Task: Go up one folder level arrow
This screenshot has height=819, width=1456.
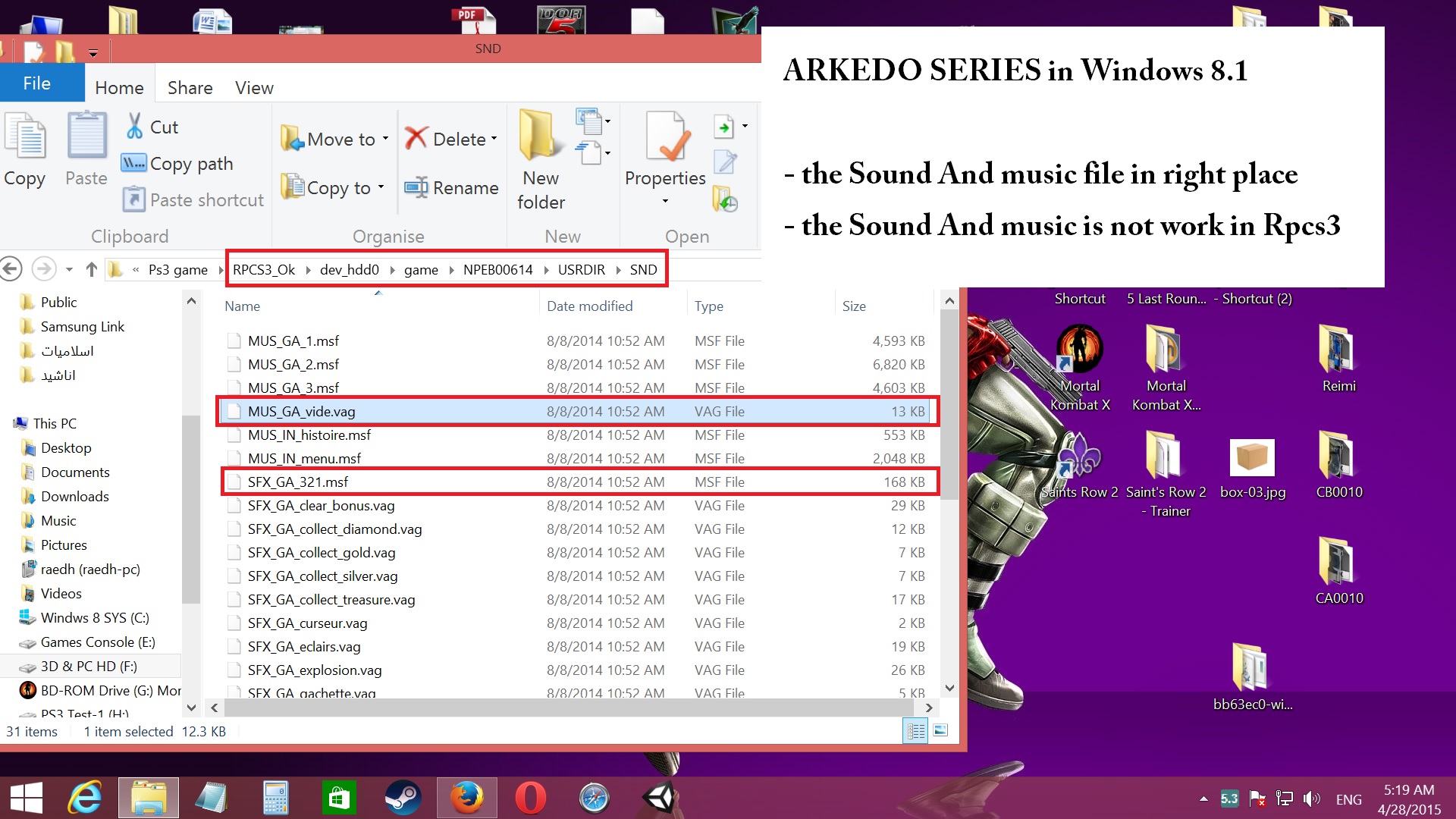Action: (x=92, y=269)
